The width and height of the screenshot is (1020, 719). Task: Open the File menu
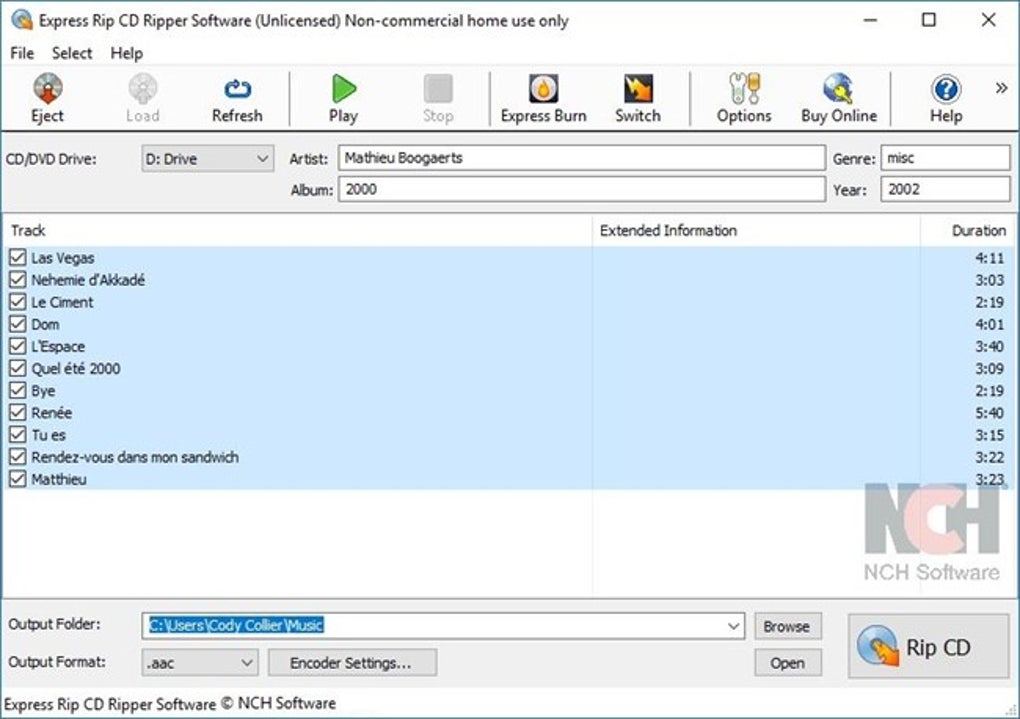22,53
